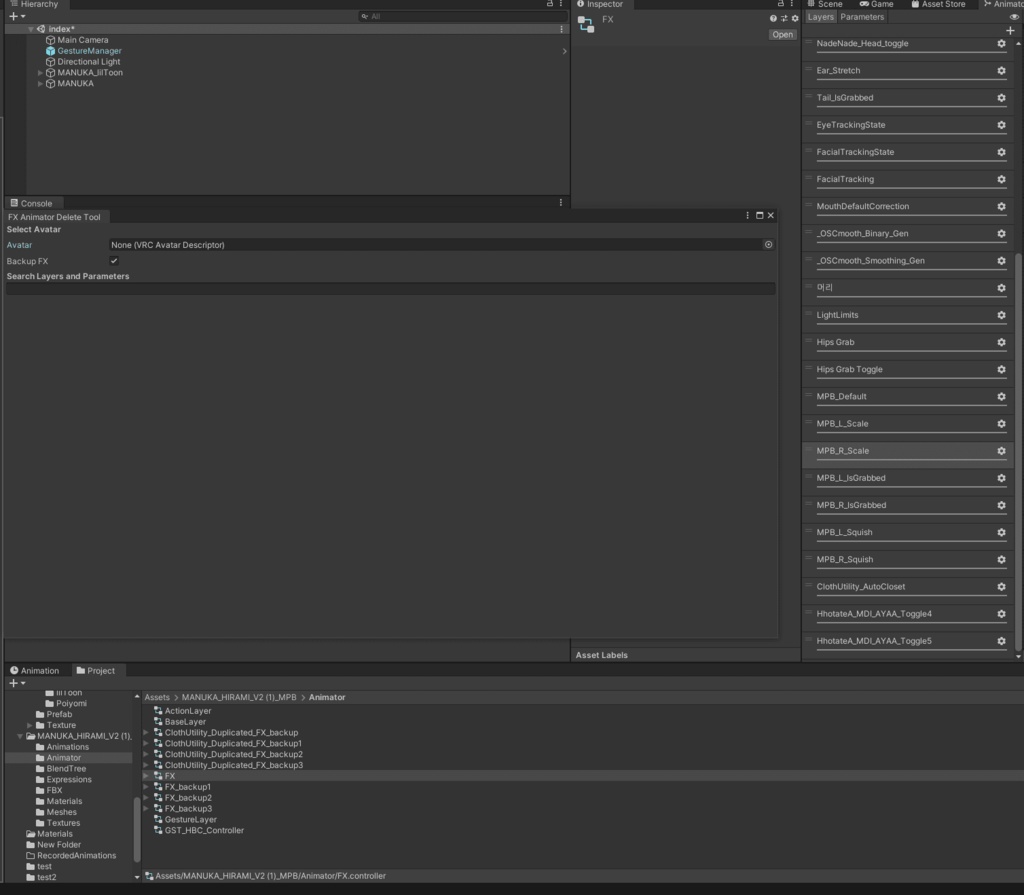Select the FX animator controller in the Project panel
The image size is (1024, 895).
[168, 775]
